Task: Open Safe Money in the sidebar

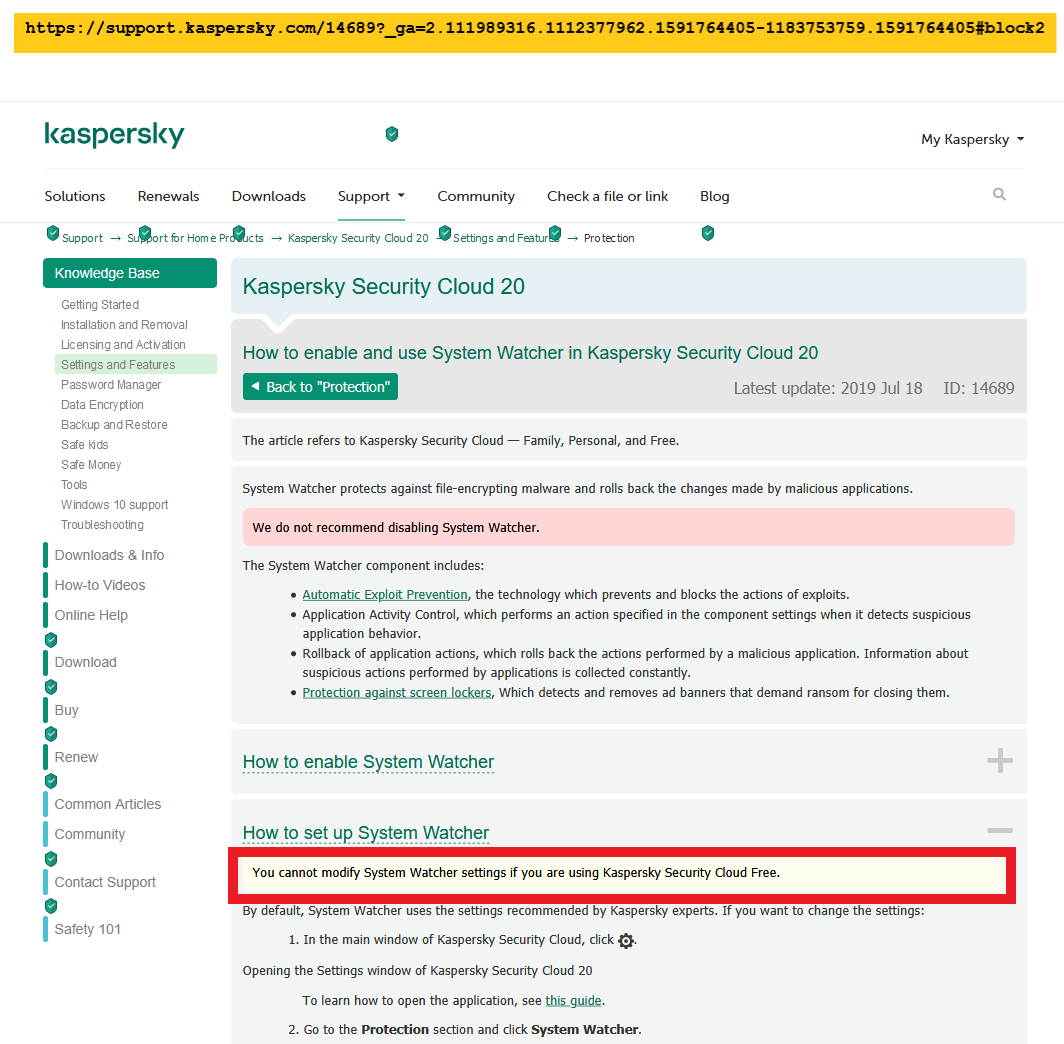Action: pos(91,465)
